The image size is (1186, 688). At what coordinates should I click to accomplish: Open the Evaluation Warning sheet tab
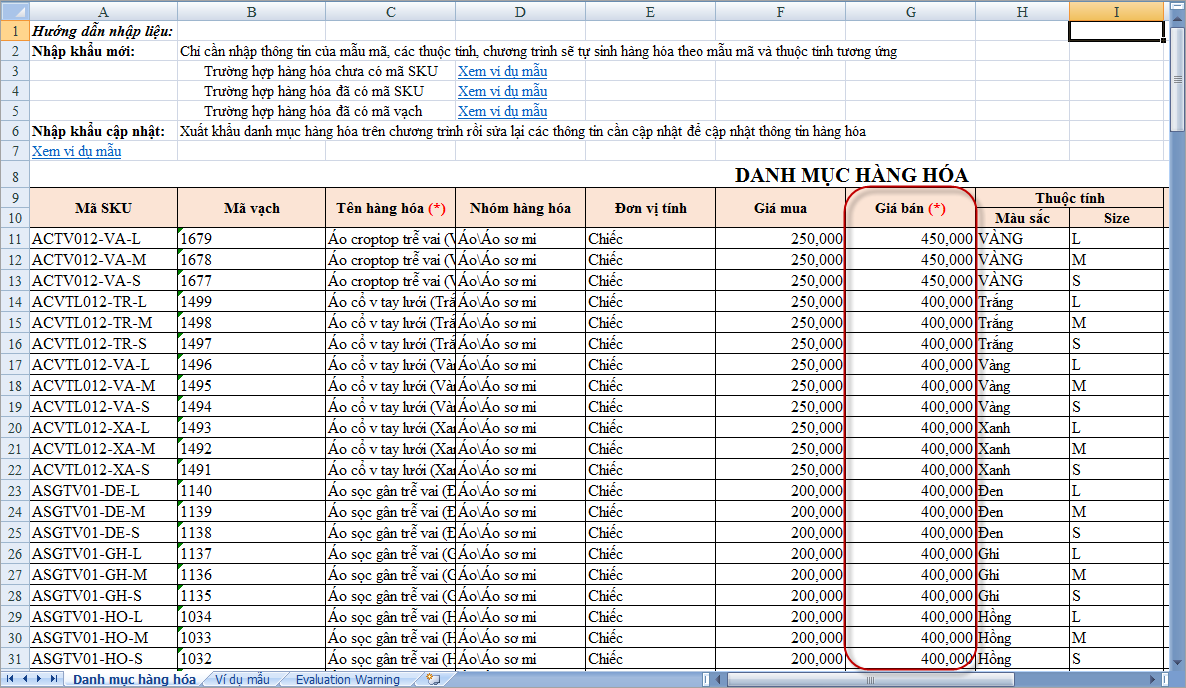click(346, 679)
